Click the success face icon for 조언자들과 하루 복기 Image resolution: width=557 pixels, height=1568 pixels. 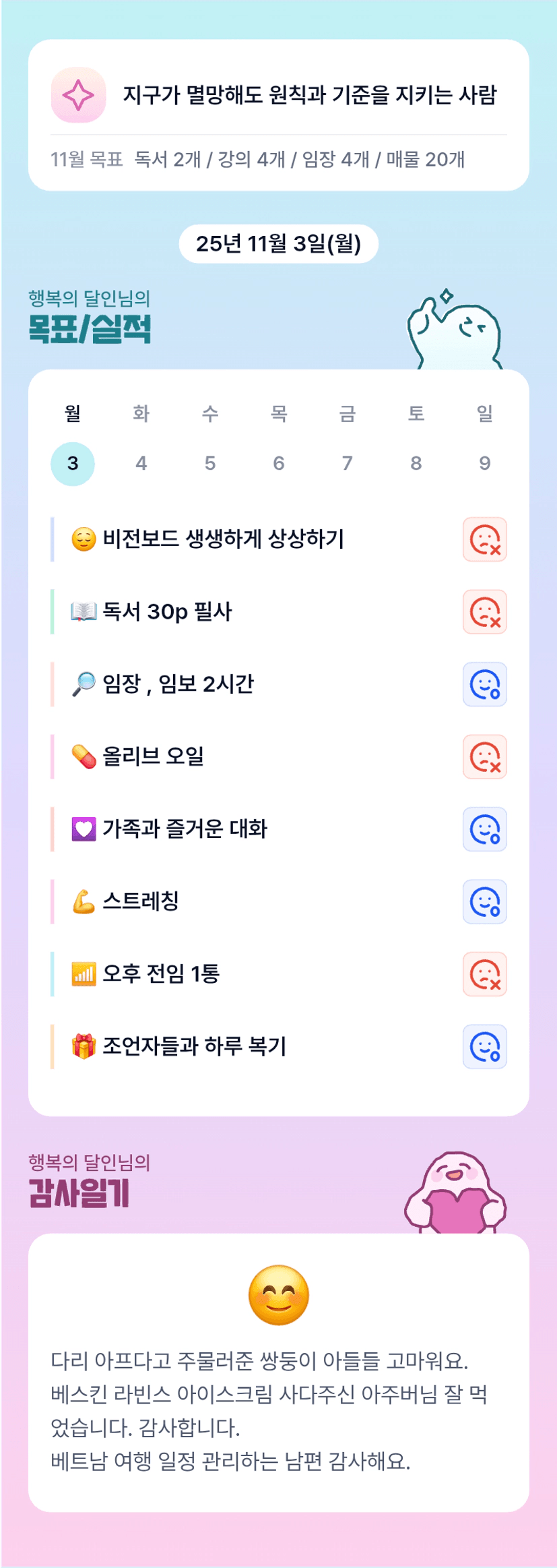pos(484,1047)
